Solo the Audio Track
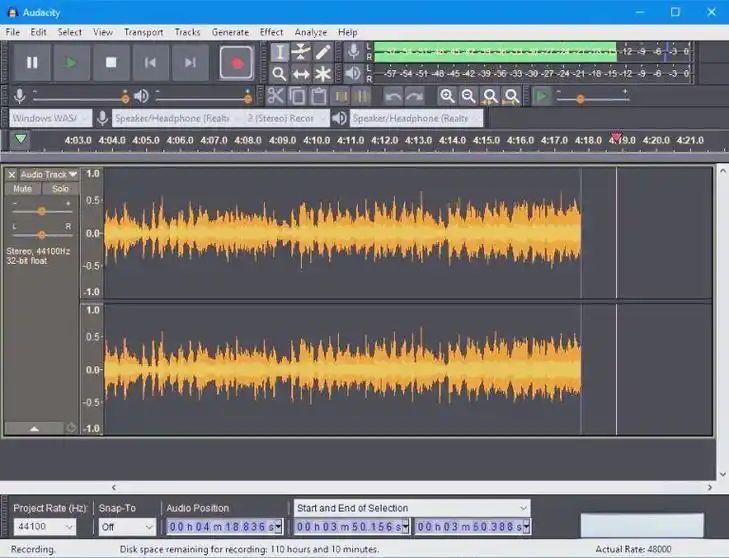The image size is (729, 558). (x=60, y=189)
